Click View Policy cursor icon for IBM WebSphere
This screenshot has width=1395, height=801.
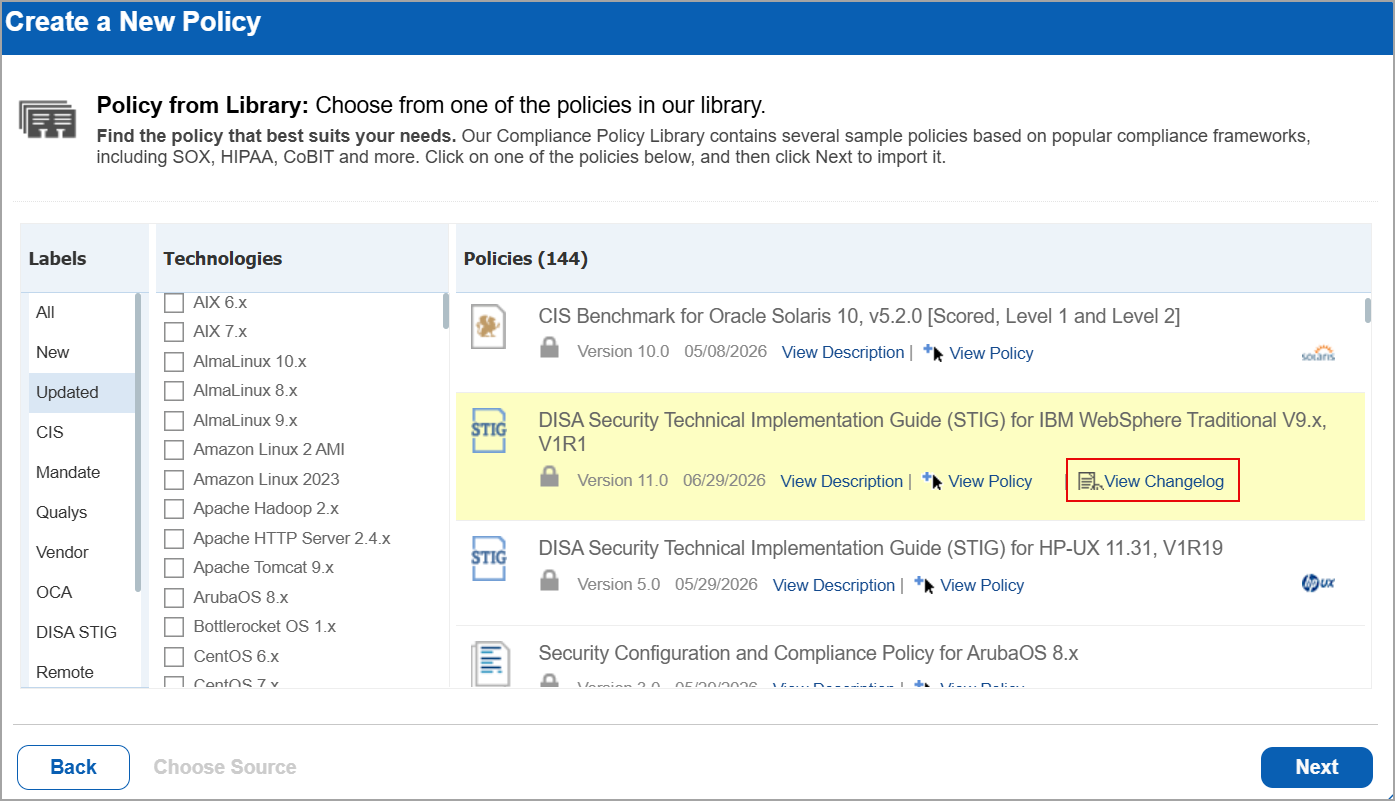click(932, 481)
